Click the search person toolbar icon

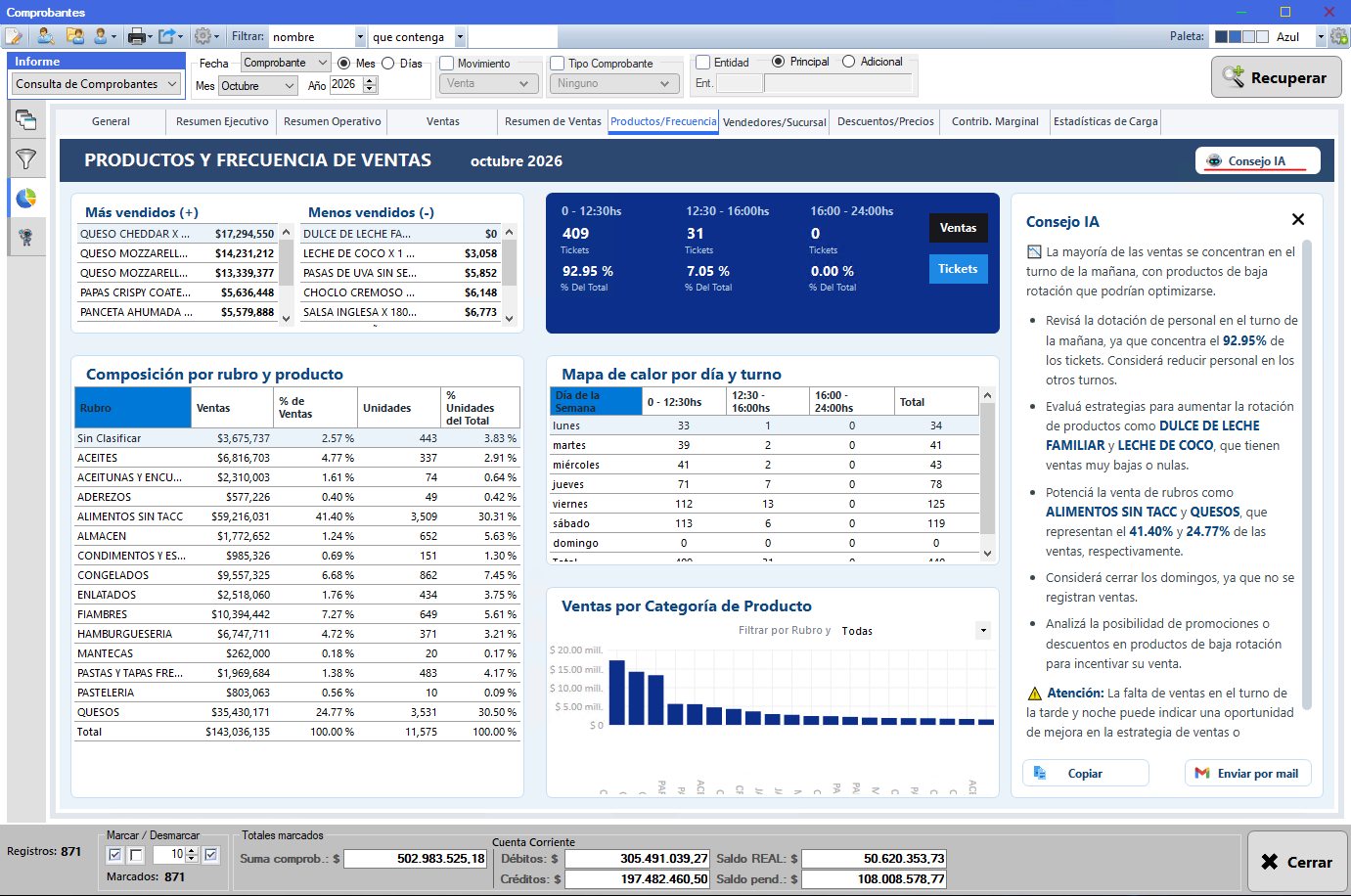click(45, 37)
